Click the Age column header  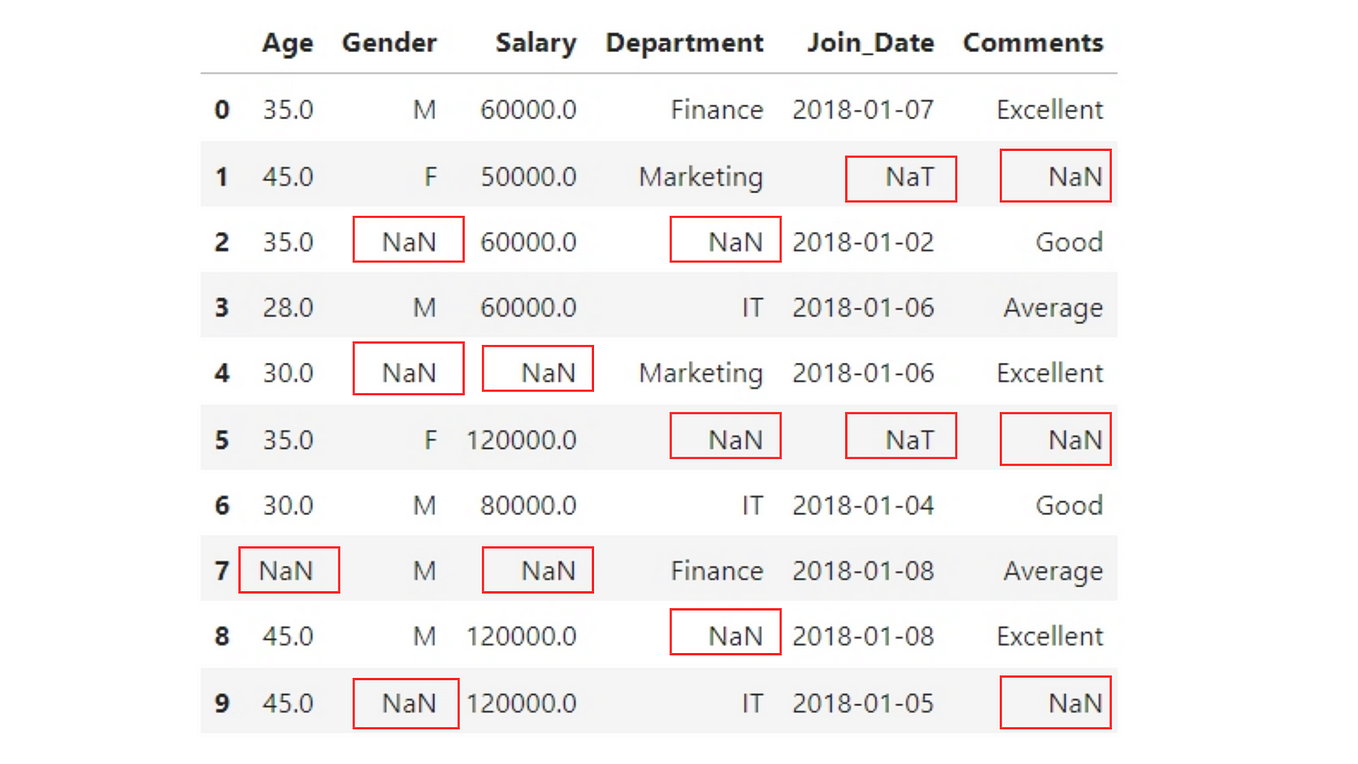[287, 43]
